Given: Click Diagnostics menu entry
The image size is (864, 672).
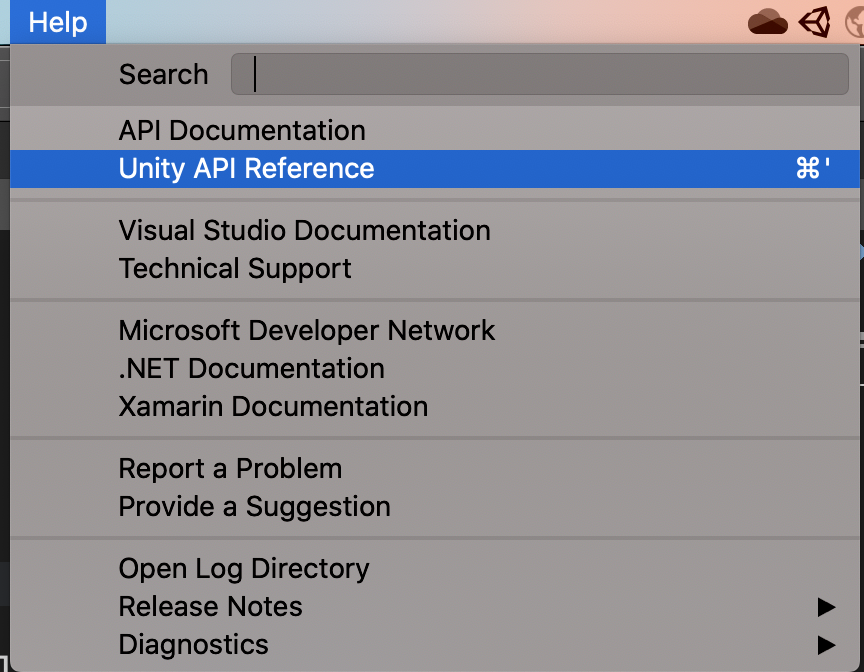Looking at the screenshot, I should (x=193, y=645).
